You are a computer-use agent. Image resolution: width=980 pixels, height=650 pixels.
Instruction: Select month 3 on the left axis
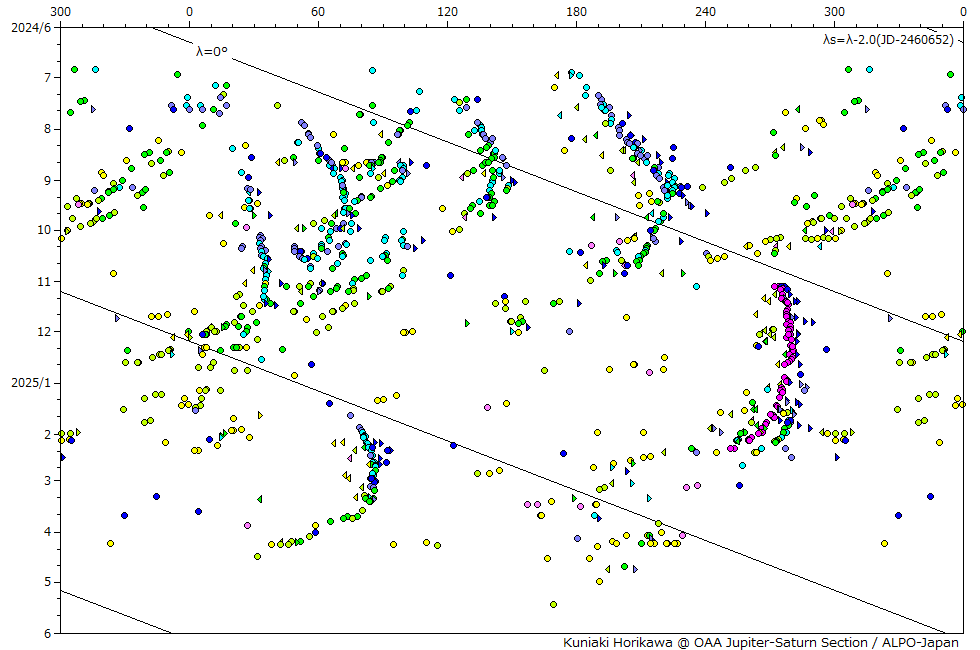tap(47, 480)
